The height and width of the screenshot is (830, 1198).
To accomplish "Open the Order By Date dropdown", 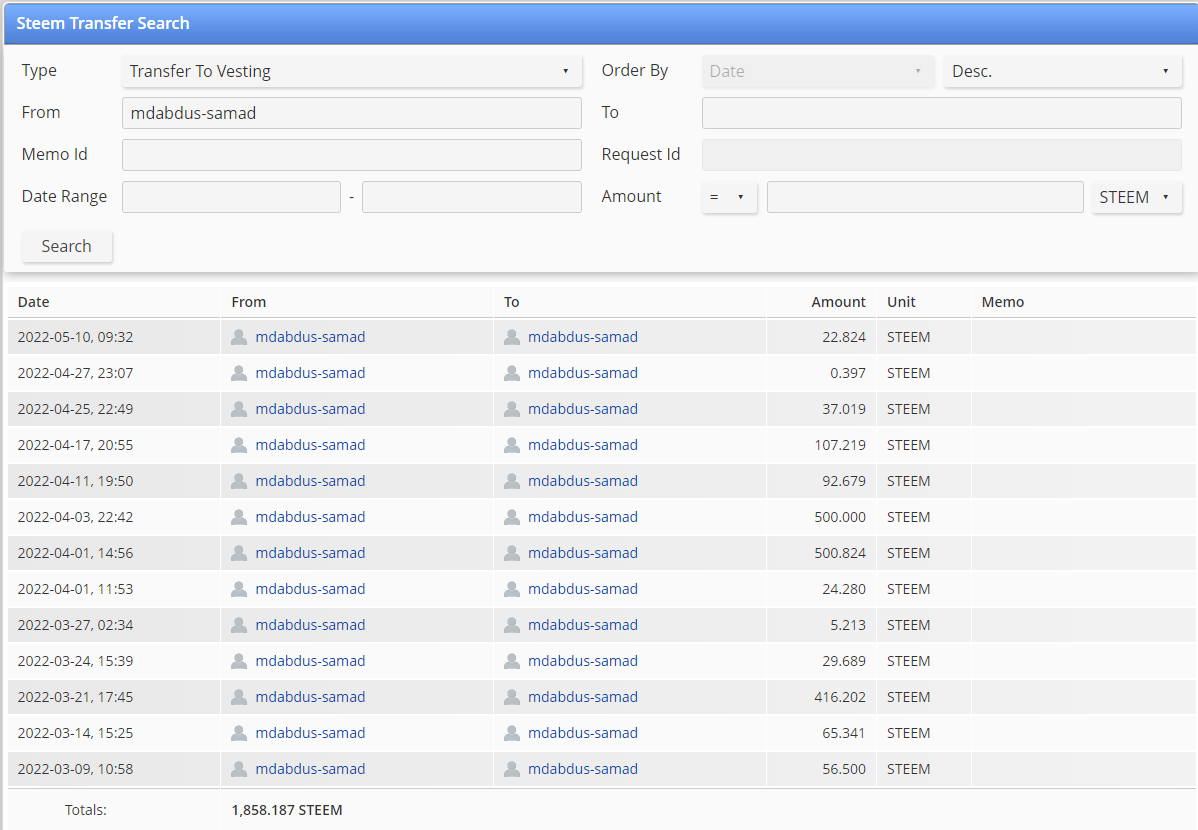I will (818, 71).
